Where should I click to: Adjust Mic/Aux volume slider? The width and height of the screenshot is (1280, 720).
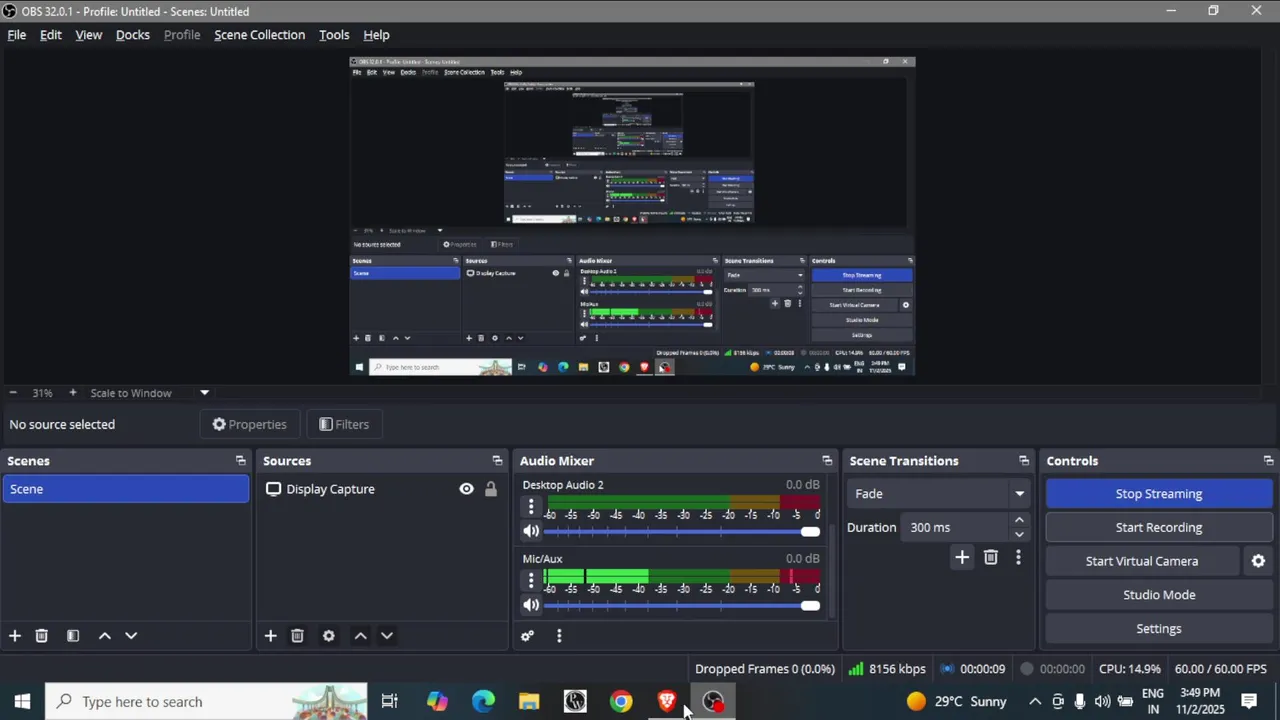[682, 605]
